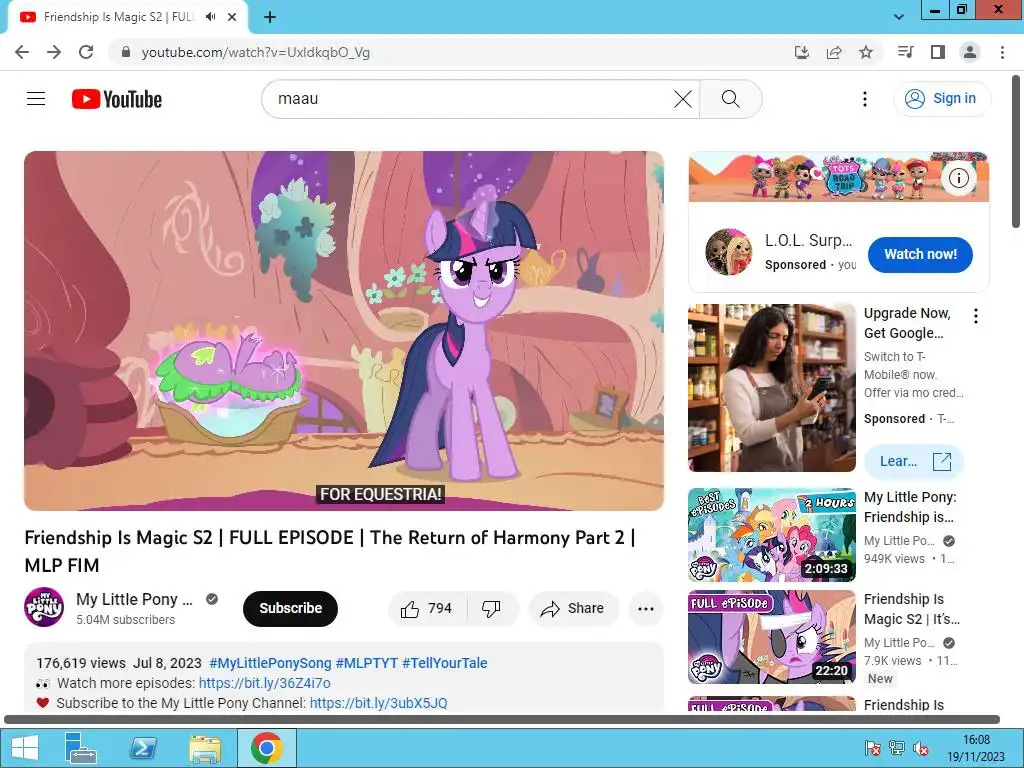This screenshot has width=1024, height=768.
Task: Click the ad info icon
Action: click(x=959, y=178)
